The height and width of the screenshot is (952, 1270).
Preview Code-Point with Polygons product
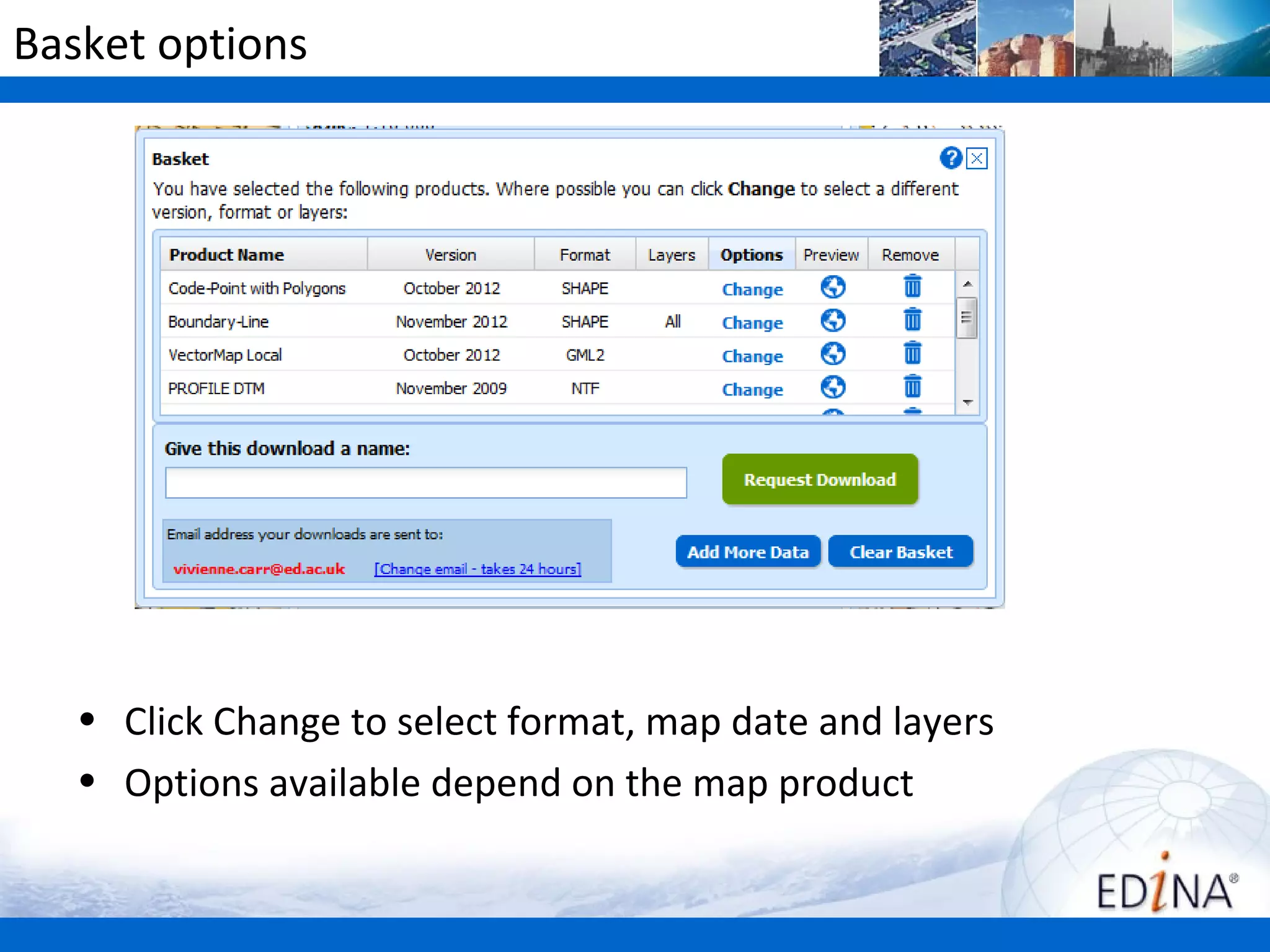(833, 287)
